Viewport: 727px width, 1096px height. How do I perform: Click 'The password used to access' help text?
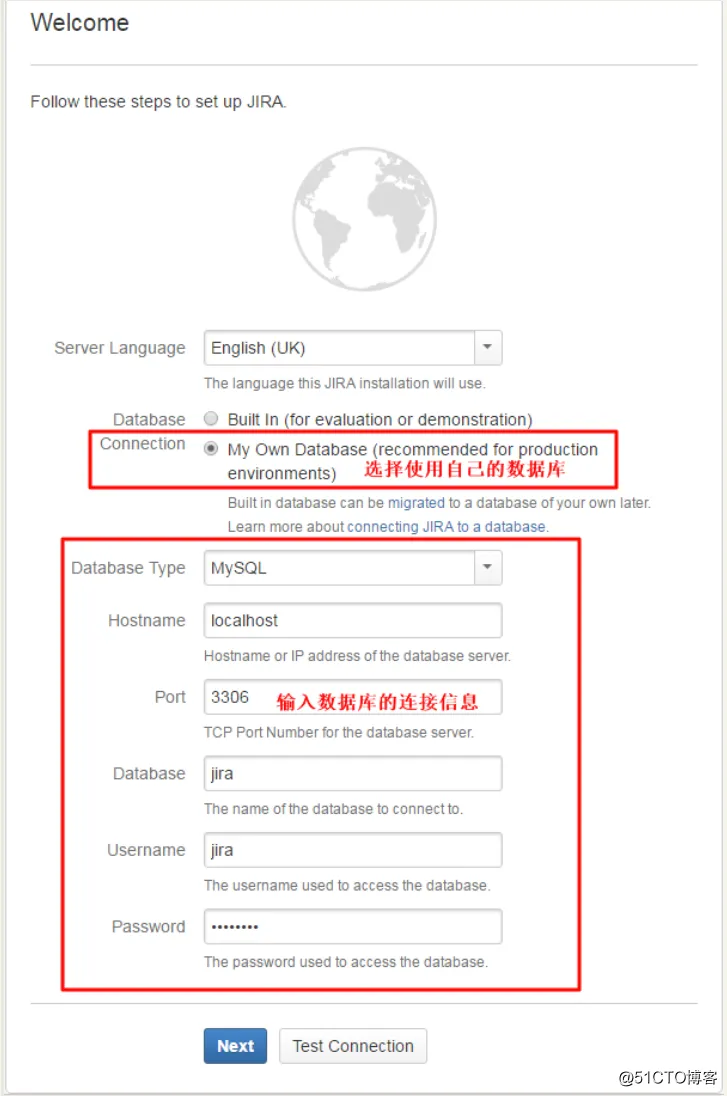coord(346,962)
